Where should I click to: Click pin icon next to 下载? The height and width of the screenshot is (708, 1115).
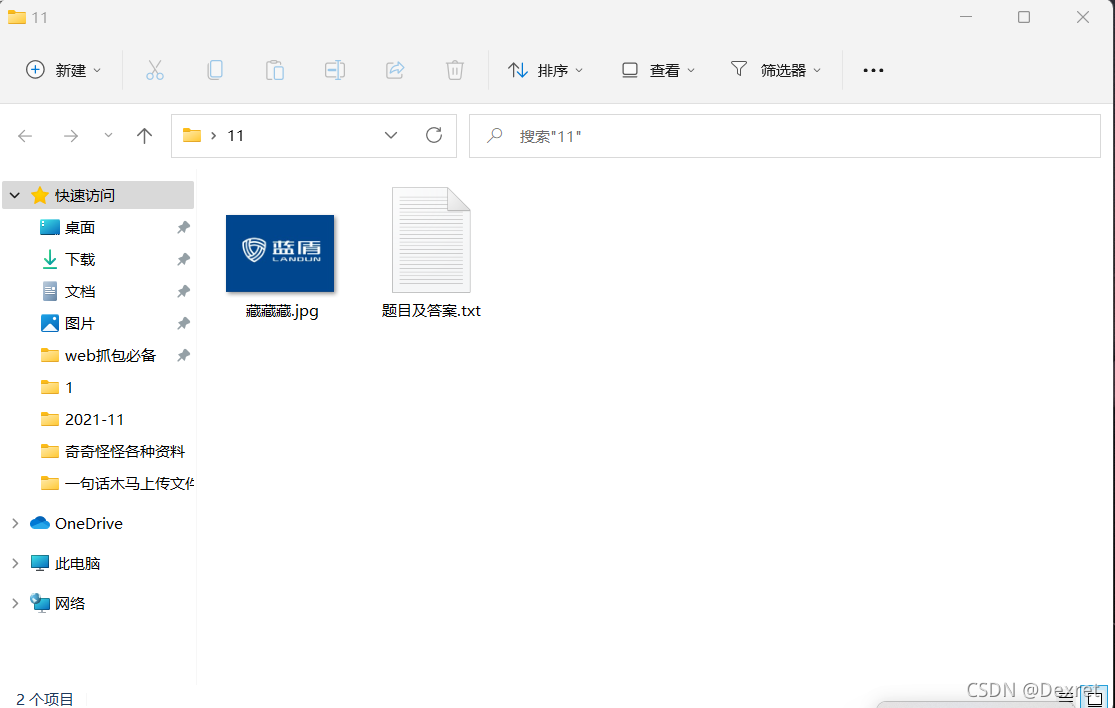pyautogui.click(x=183, y=259)
